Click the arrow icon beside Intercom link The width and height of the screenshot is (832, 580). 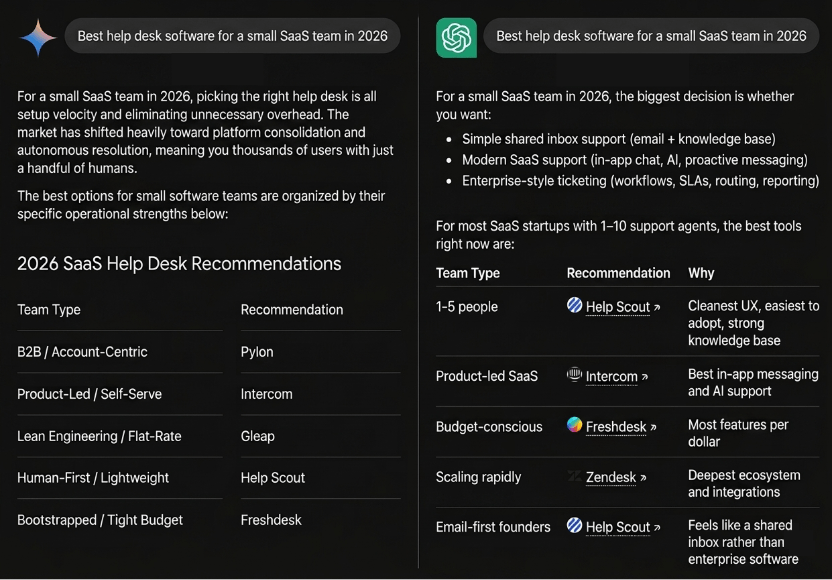645,377
